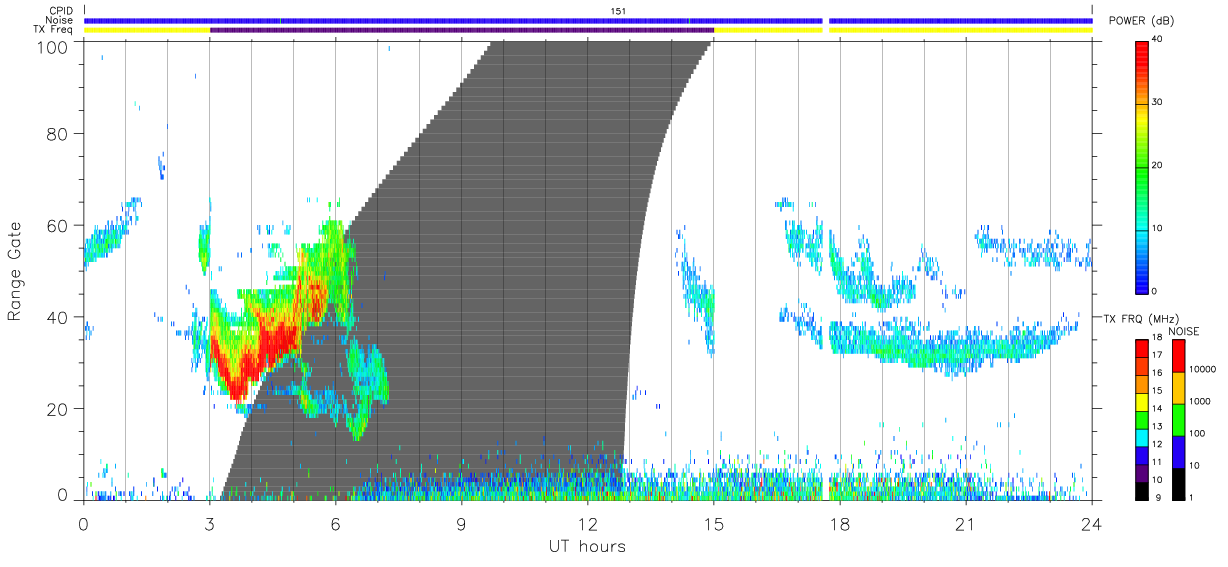Click x-axis tick label "9"
The height and width of the screenshot is (567, 1228).
(x=461, y=523)
